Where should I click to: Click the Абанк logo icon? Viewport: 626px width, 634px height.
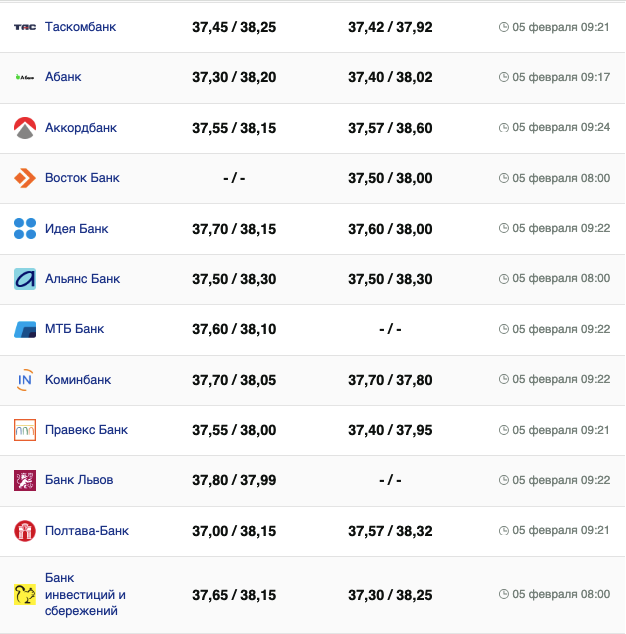point(25,77)
